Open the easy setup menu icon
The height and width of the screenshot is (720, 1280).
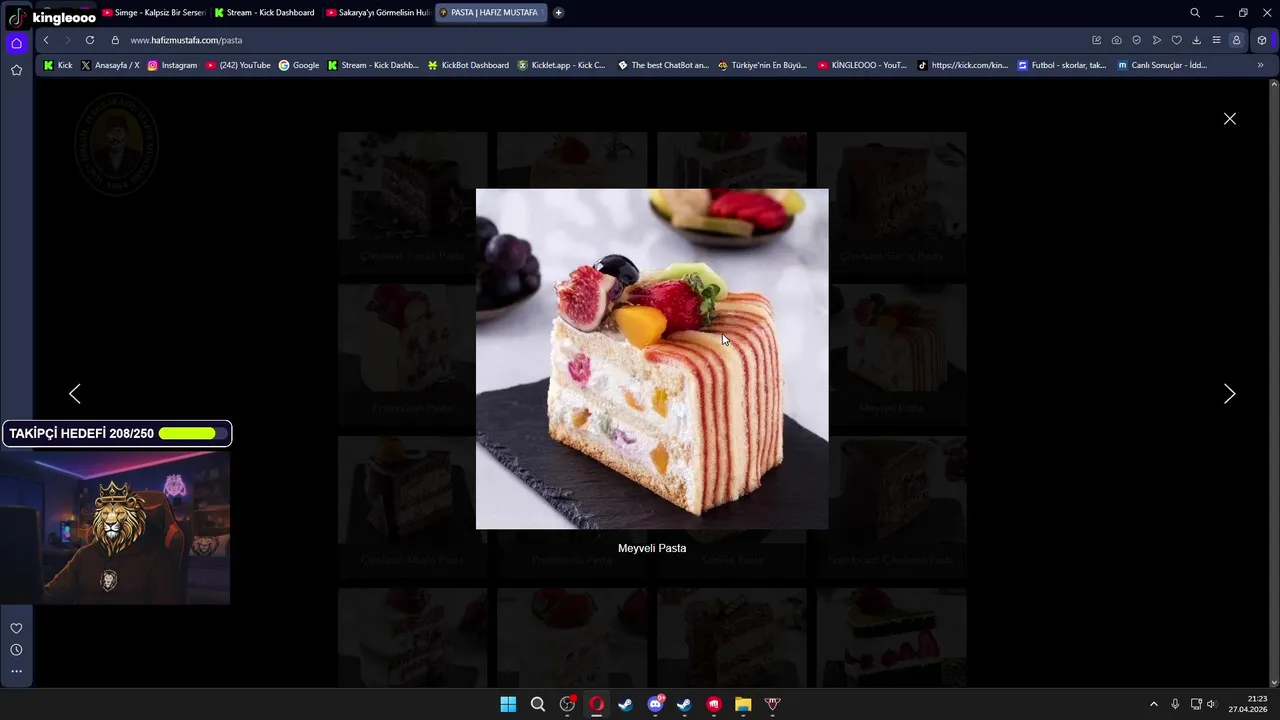click(1217, 40)
